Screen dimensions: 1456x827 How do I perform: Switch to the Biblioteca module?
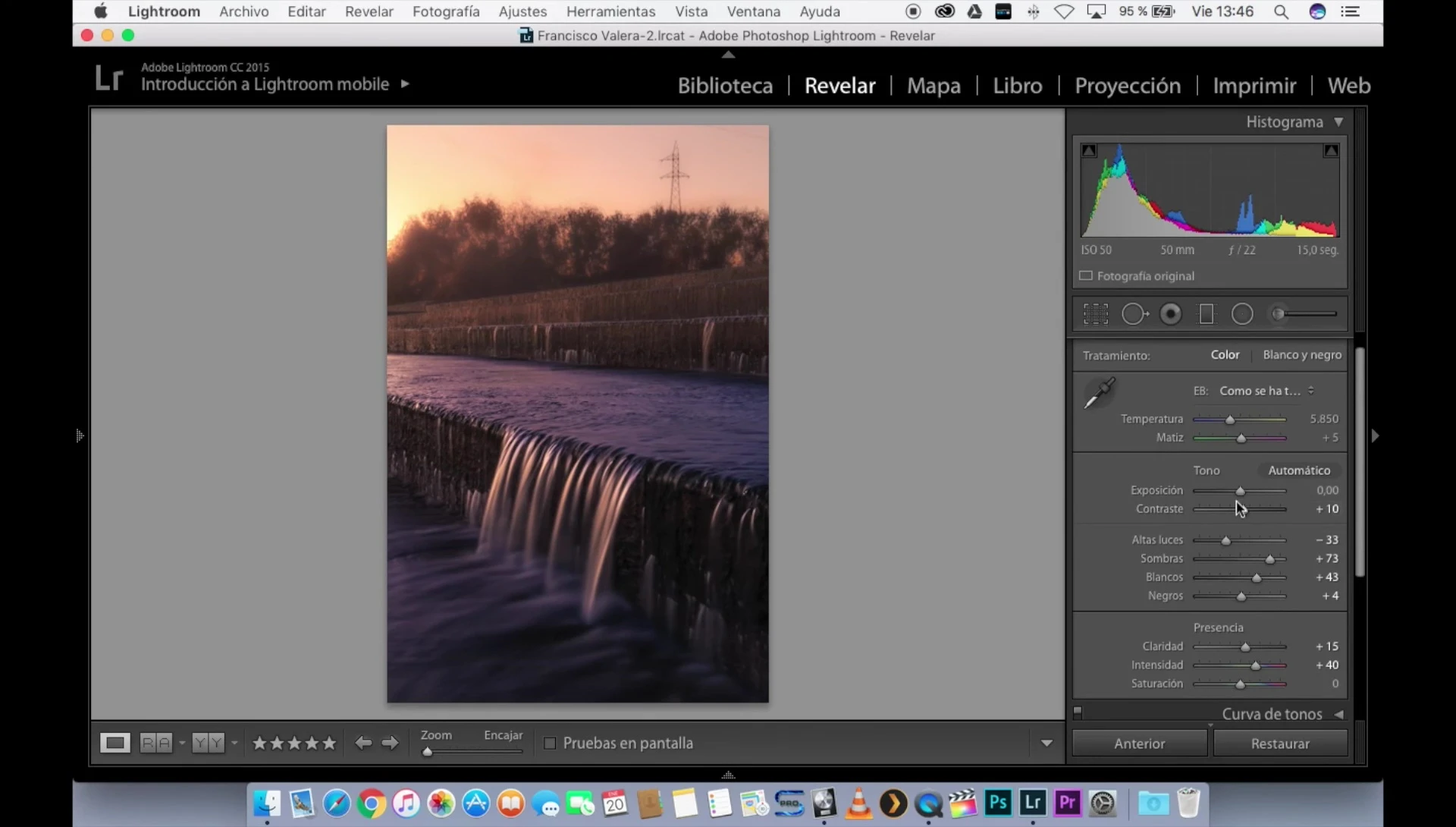click(x=725, y=86)
